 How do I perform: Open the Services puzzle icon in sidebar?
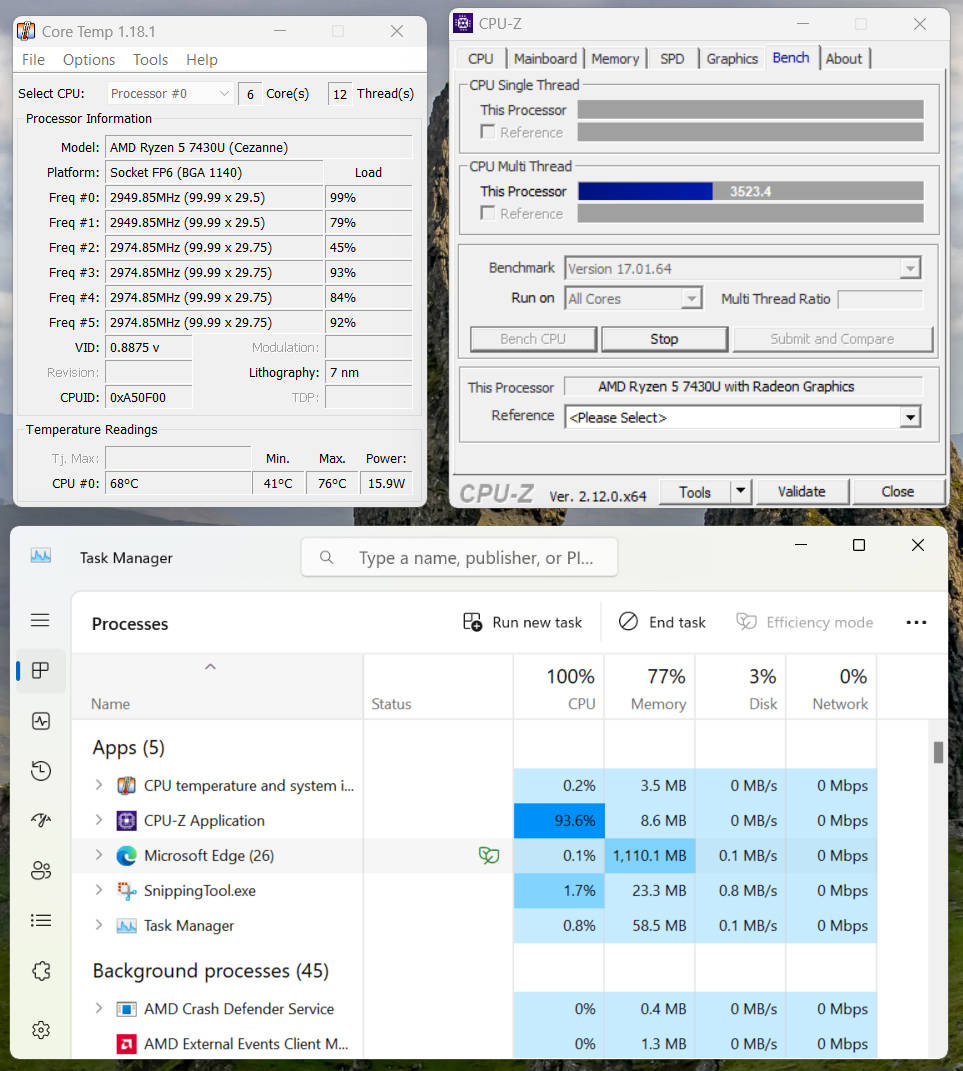click(41, 971)
